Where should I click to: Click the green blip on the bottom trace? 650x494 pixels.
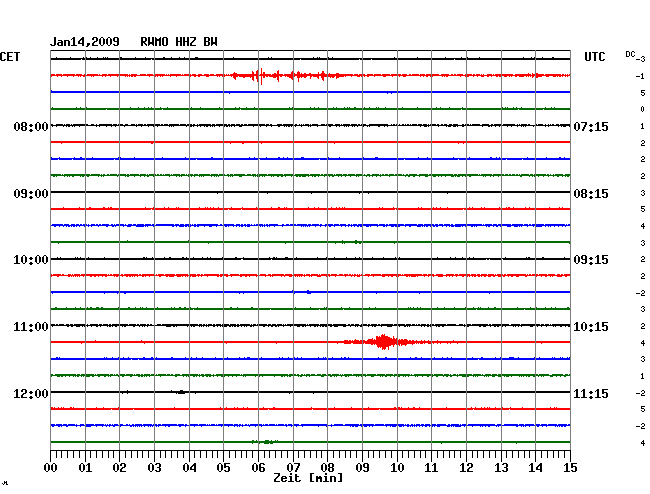pos(265,442)
